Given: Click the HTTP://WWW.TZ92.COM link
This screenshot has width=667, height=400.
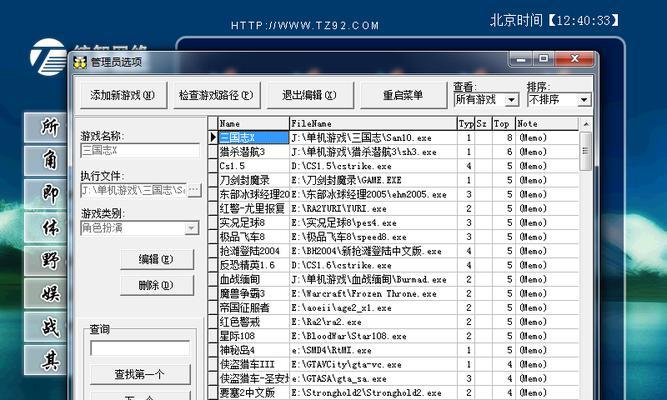Looking at the screenshot, I should tap(305, 26).
